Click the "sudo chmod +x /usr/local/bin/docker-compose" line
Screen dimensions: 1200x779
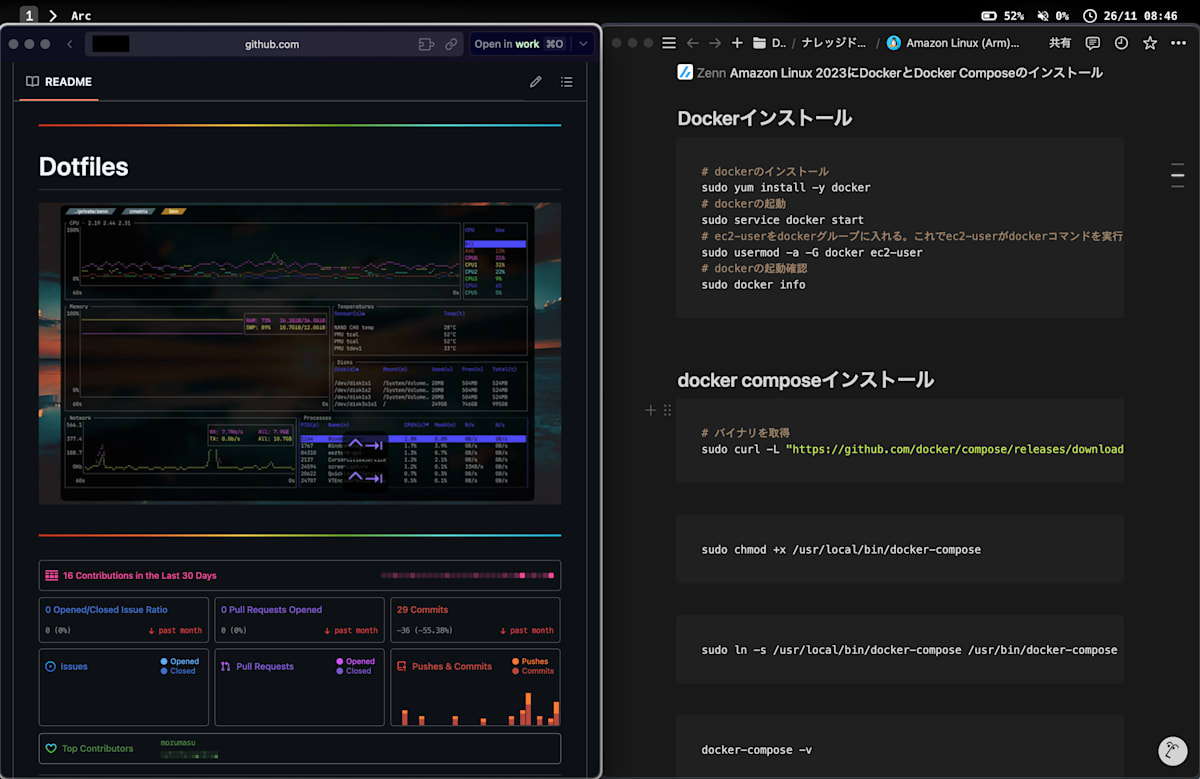tap(841, 549)
